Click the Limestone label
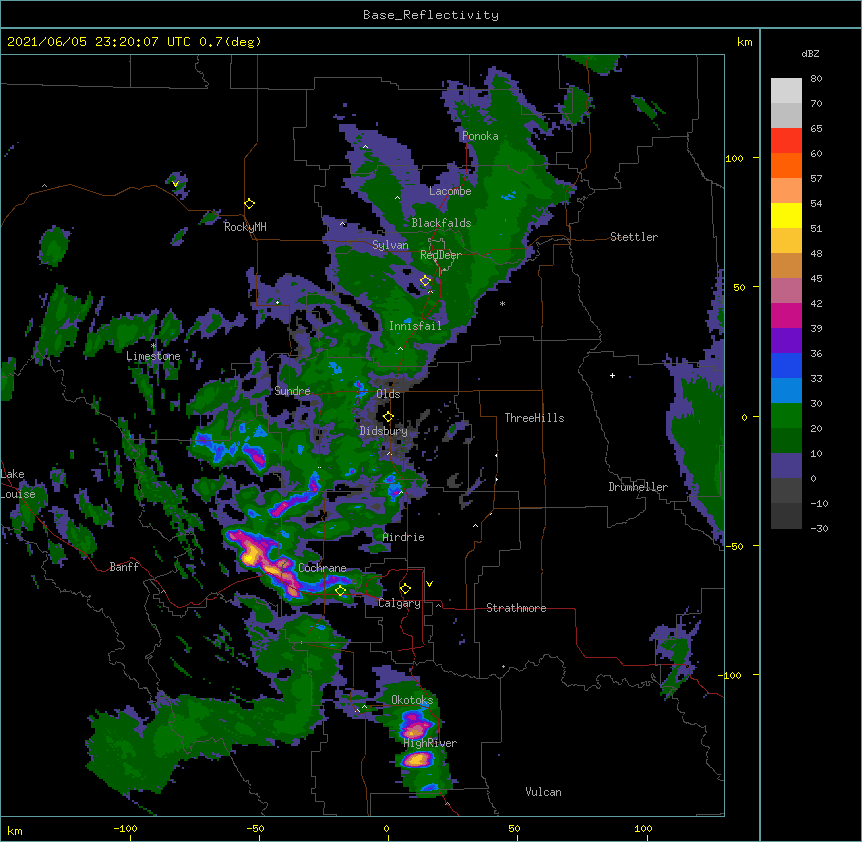 (153, 356)
